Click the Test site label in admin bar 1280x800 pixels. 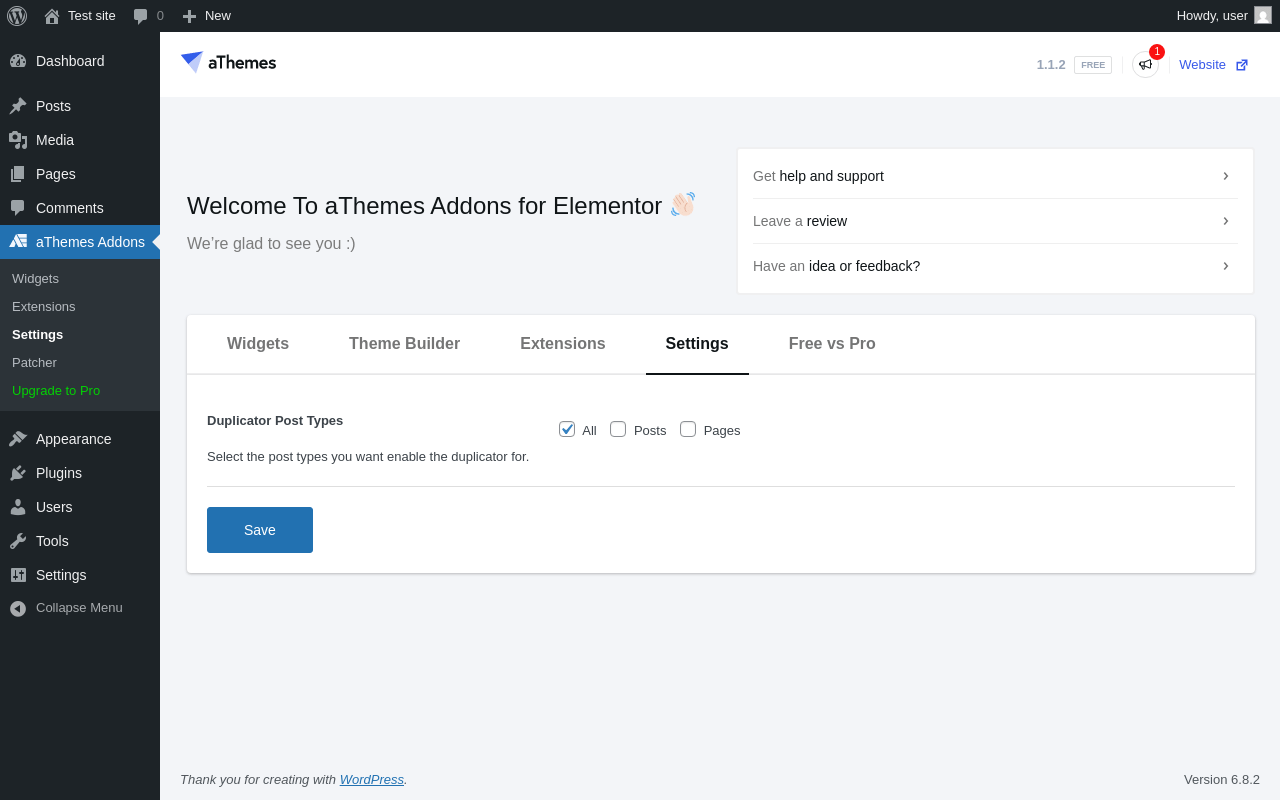[92, 16]
